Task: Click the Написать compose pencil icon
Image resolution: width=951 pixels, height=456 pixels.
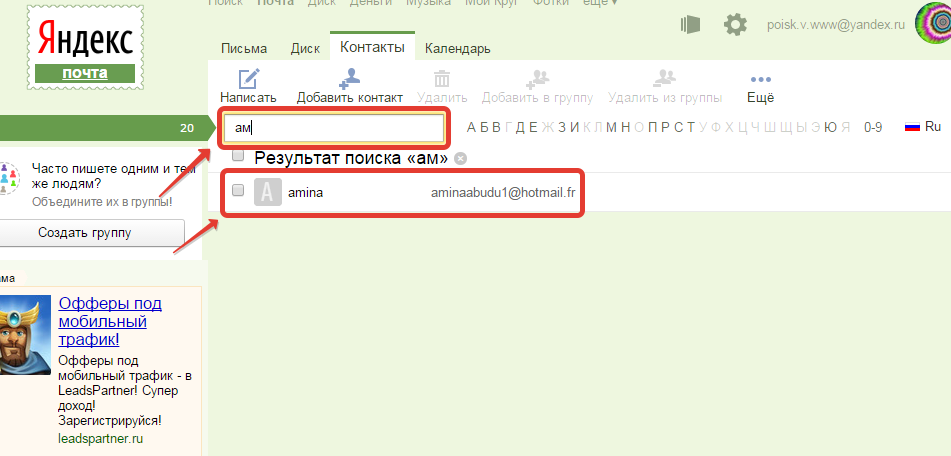Action: tap(248, 78)
